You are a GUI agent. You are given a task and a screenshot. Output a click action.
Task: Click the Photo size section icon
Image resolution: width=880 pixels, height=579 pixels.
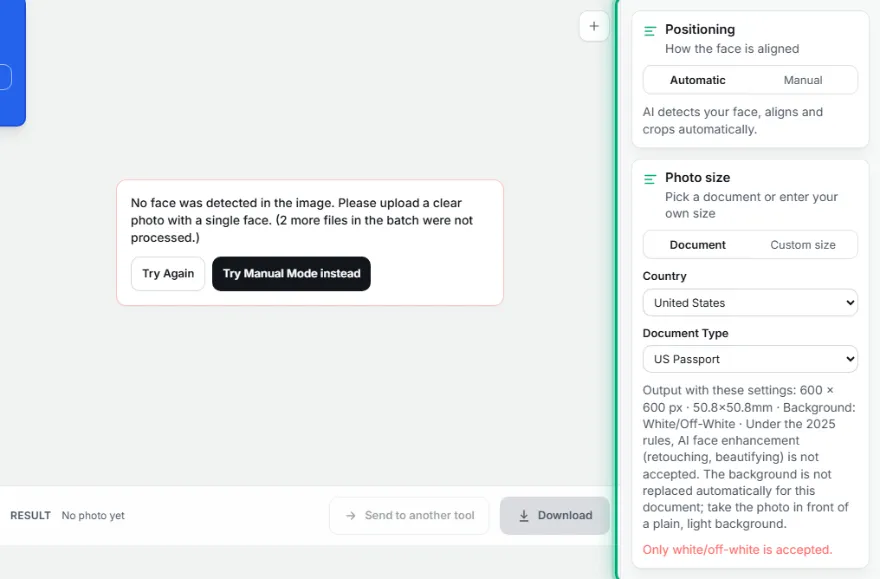[x=650, y=179]
